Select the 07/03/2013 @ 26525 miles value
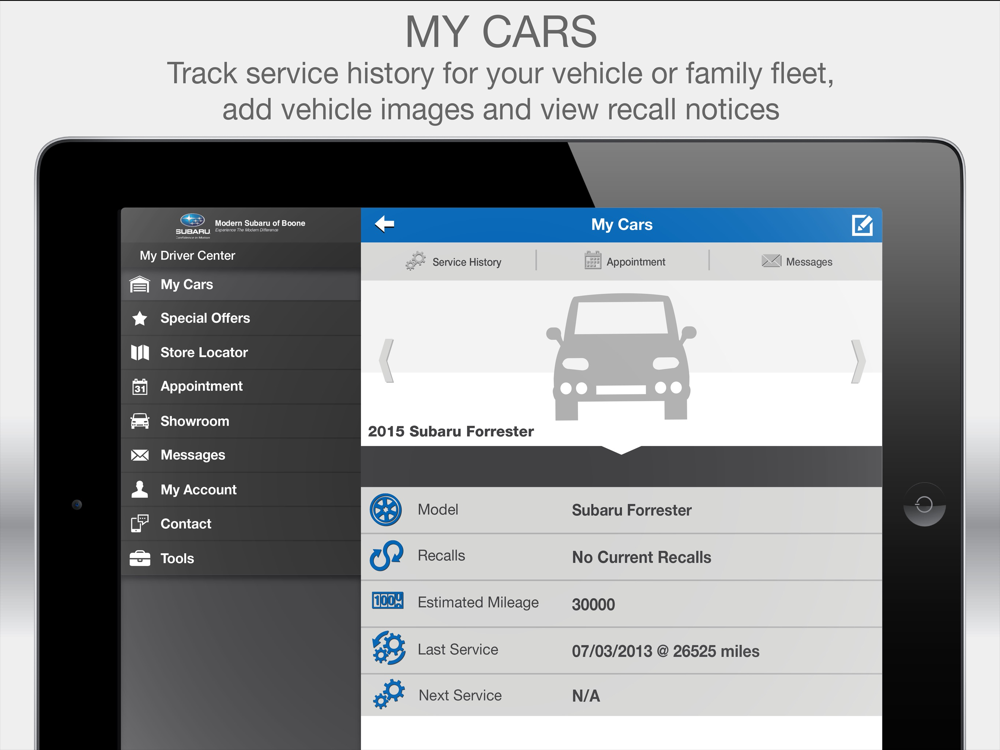The image size is (1000, 750). click(x=665, y=651)
